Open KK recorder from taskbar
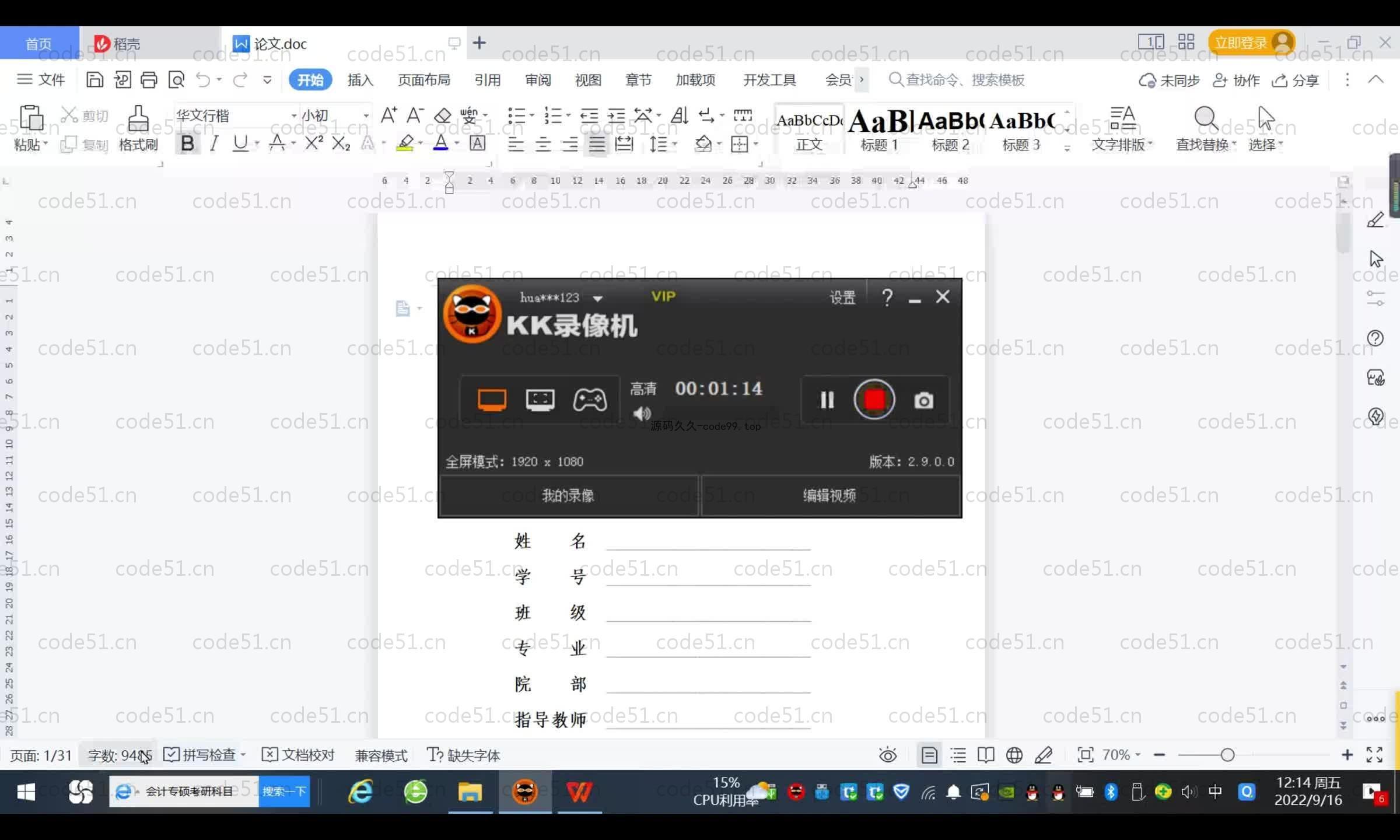This screenshot has width=1400, height=840. tap(524, 792)
